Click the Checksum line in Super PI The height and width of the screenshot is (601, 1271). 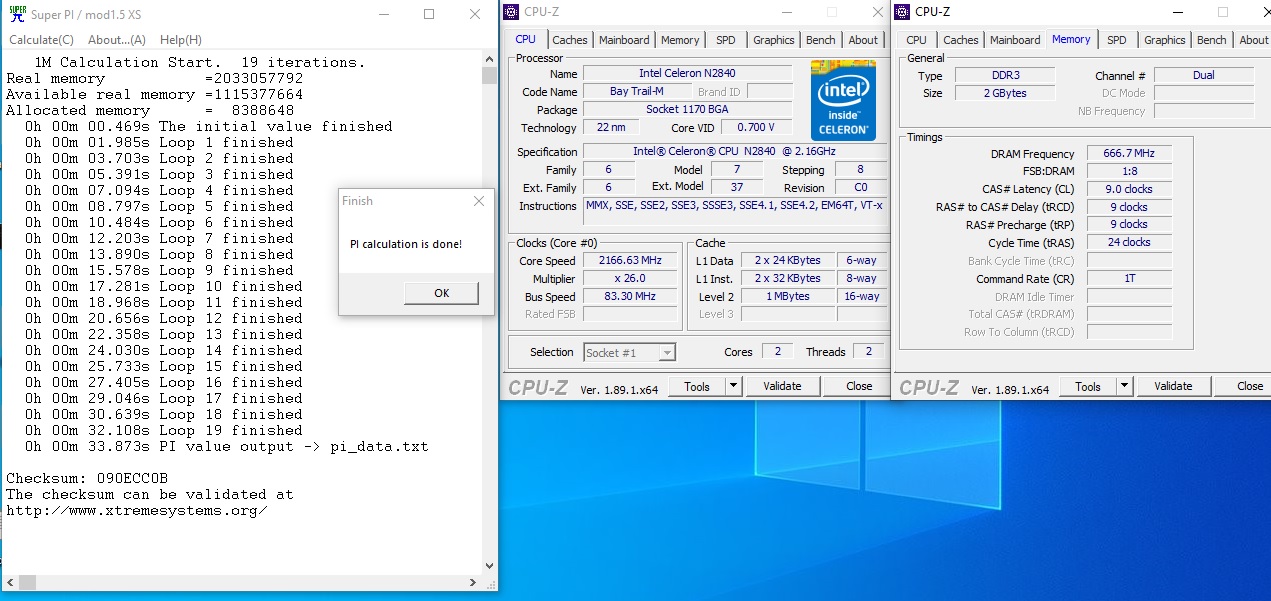coord(87,478)
